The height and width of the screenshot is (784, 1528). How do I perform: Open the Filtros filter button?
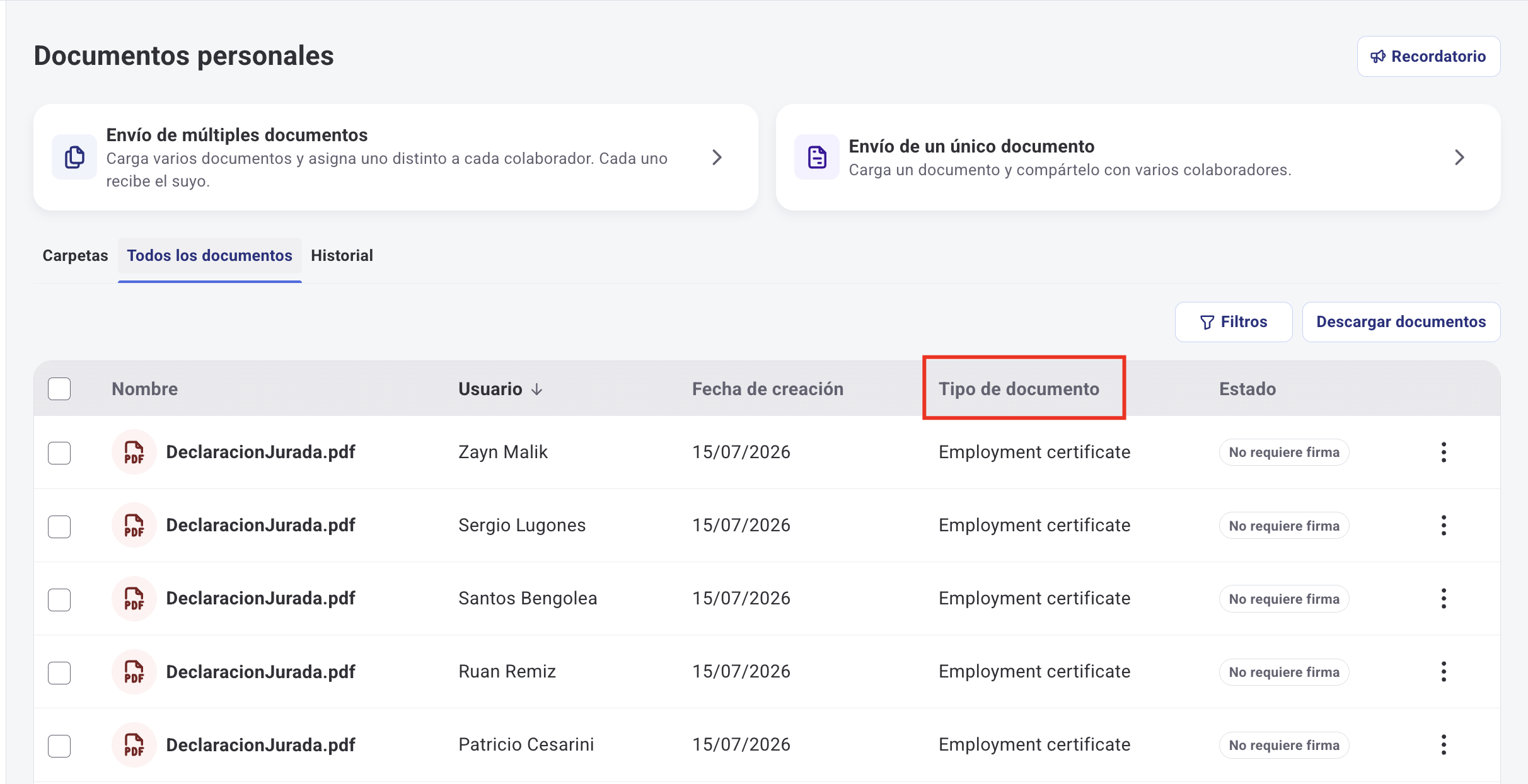pyautogui.click(x=1234, y=322)
